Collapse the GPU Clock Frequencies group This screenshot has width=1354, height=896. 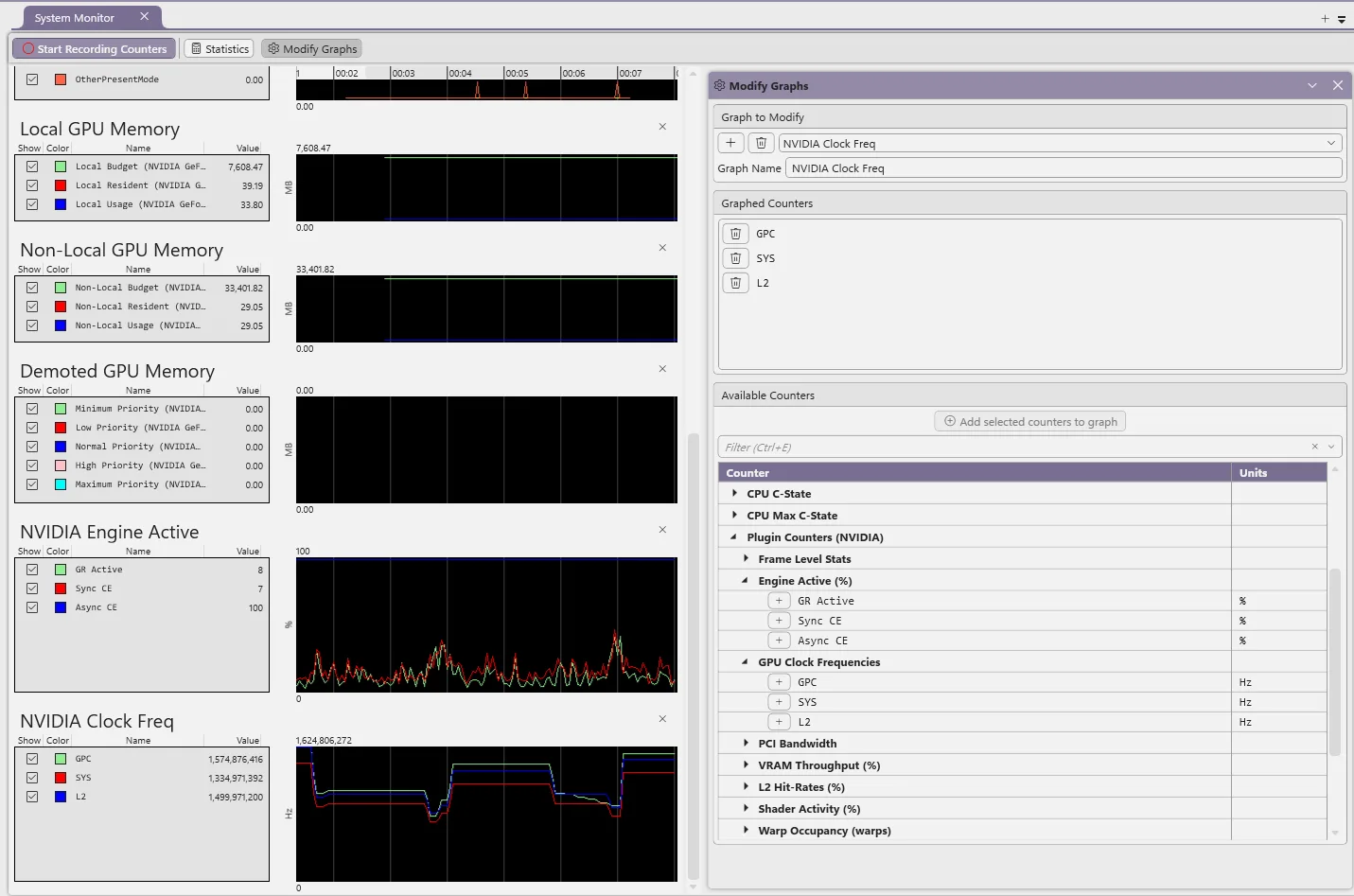[x=746, y=662]
